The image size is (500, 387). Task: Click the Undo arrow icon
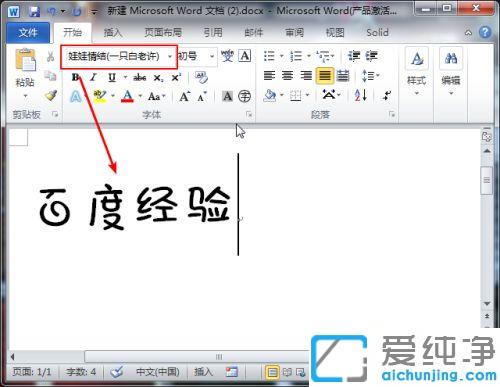[x=52, y=12]
